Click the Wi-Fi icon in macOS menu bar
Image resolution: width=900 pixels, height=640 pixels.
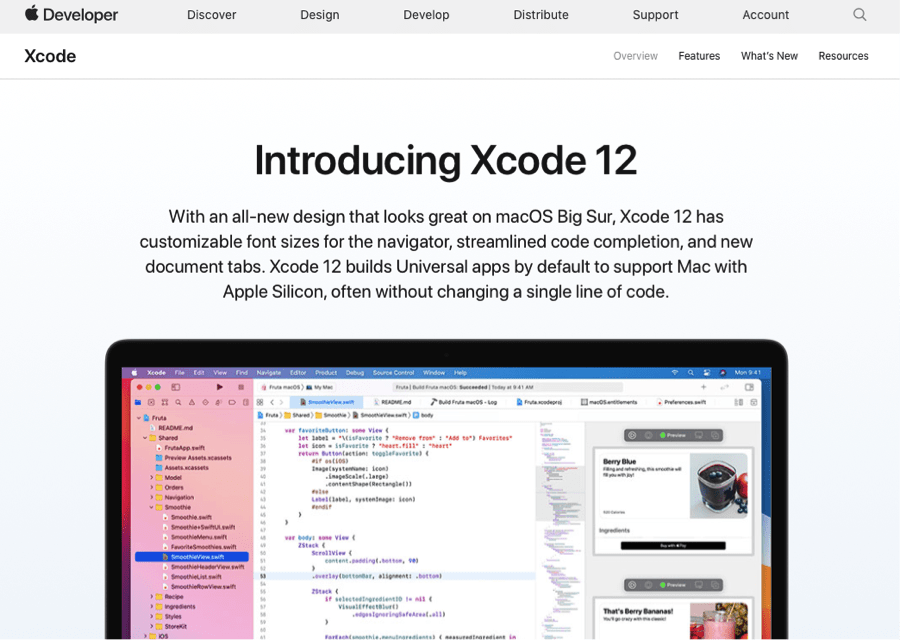click(x=675, y=373)
